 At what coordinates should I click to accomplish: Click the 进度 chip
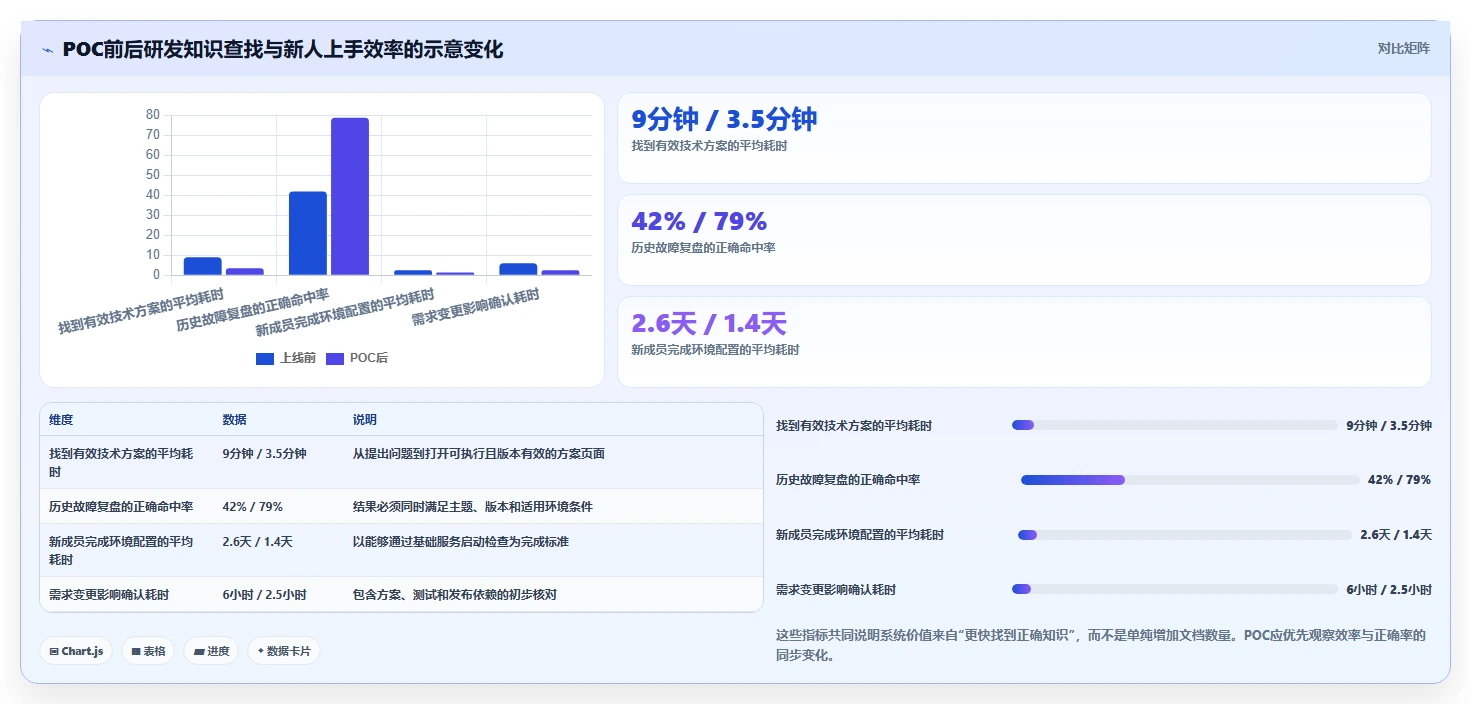click(x=211, y=651)
